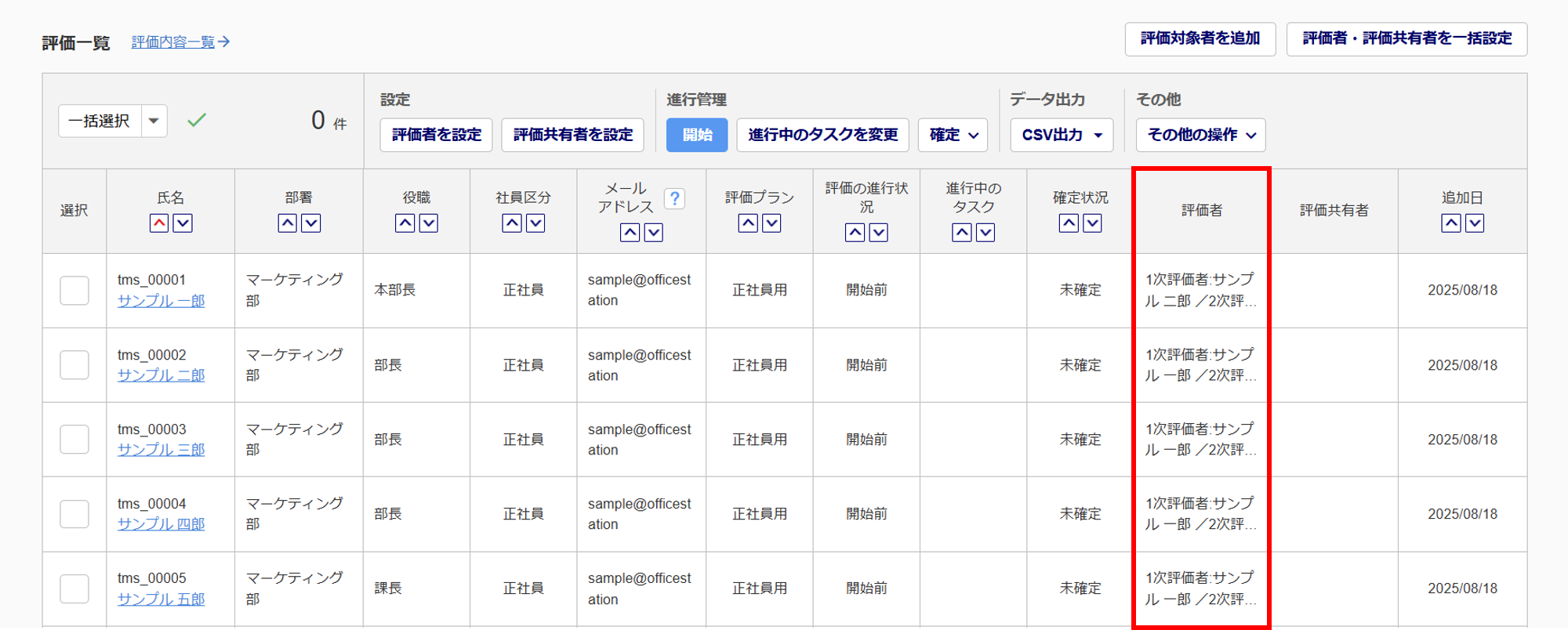The height and width of the screenshot is (630, 1568).
Task: Select checkbox for tms_00001 row
Action: click(x=74, y=291)
